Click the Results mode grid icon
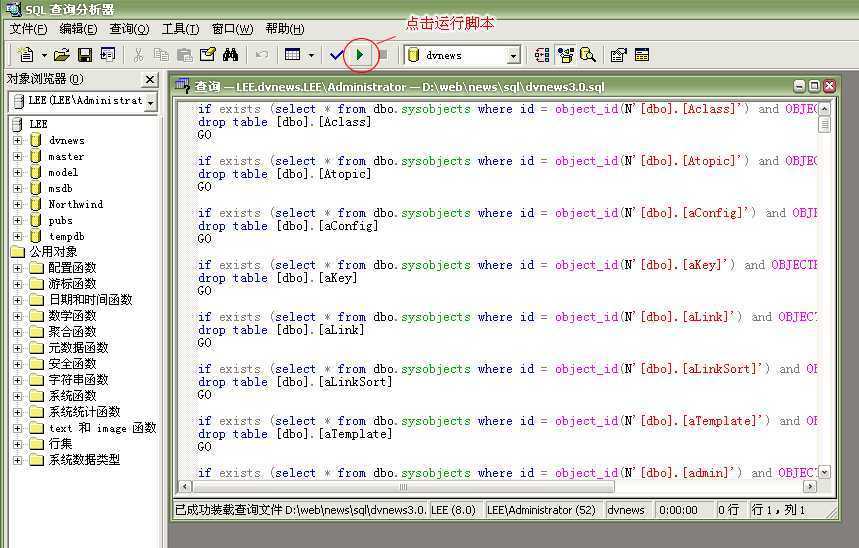The width and height of the screenshot is (859, 548). 293,55
